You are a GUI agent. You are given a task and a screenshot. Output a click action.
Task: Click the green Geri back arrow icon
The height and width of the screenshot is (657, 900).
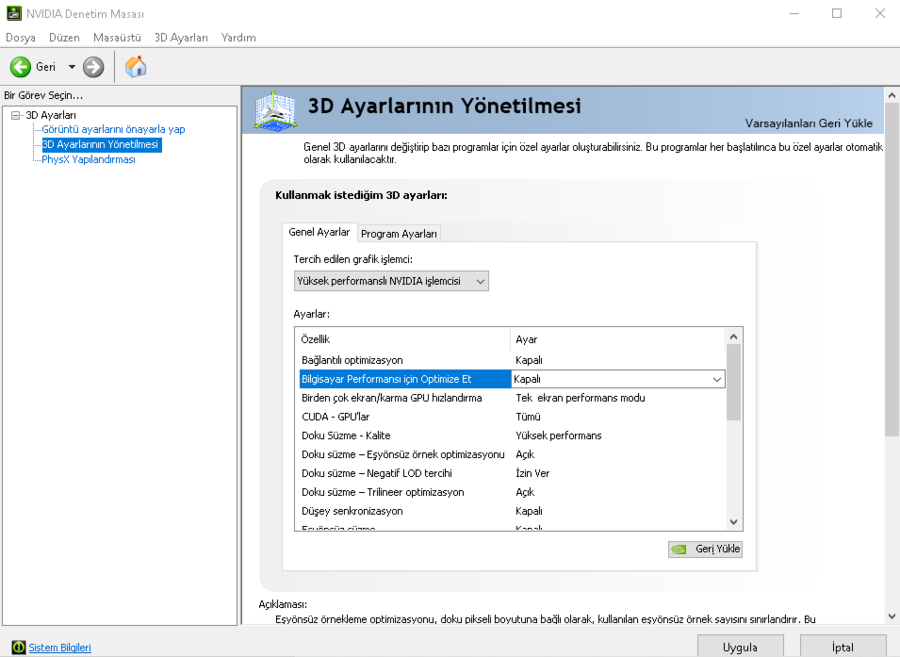pyautogui.click(x=20, y=67)
